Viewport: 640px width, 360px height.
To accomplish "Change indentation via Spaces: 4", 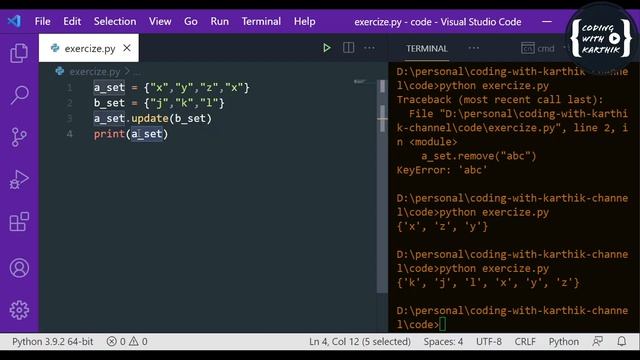I will 443,341.
